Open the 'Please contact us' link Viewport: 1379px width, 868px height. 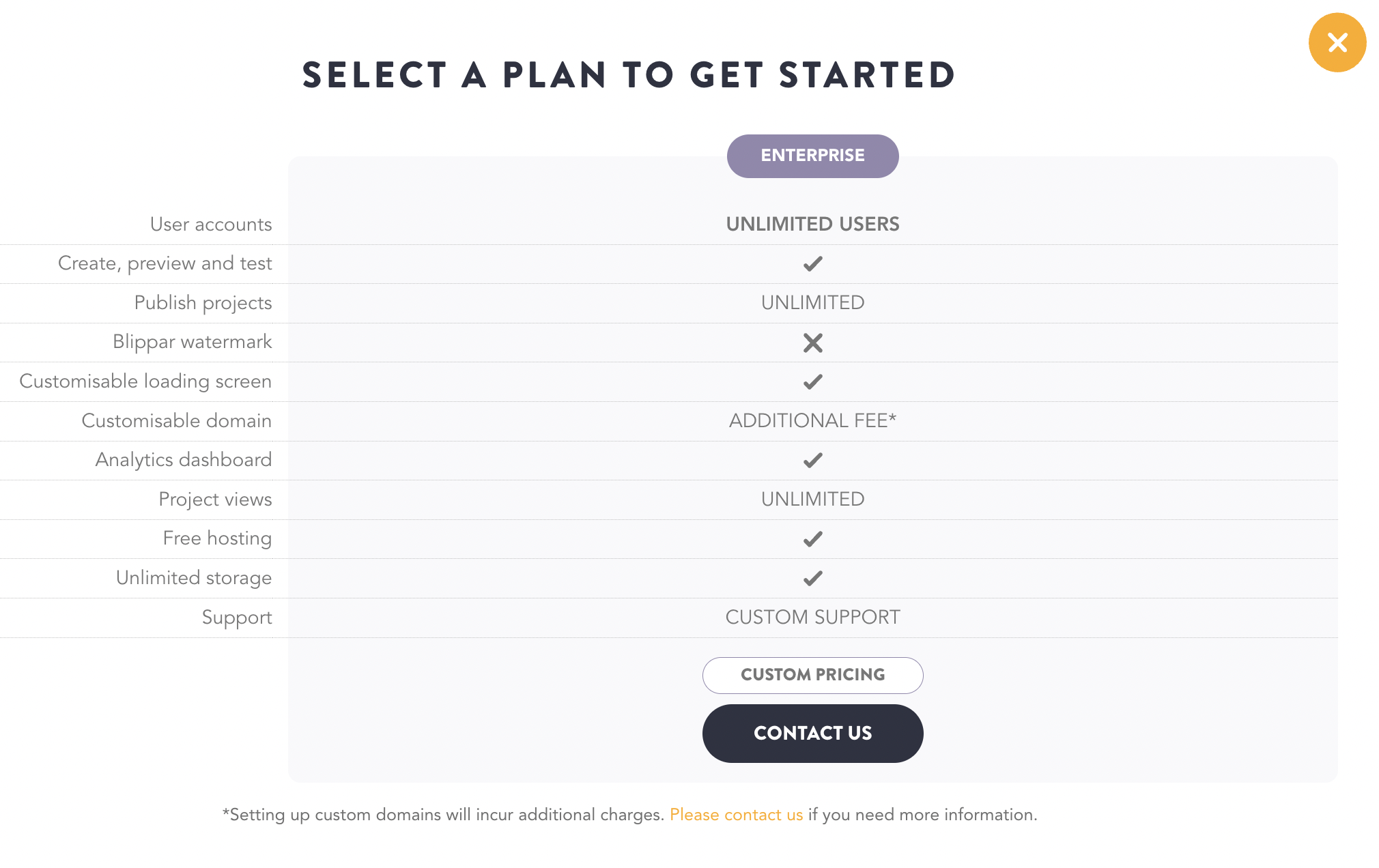(736, 815)
